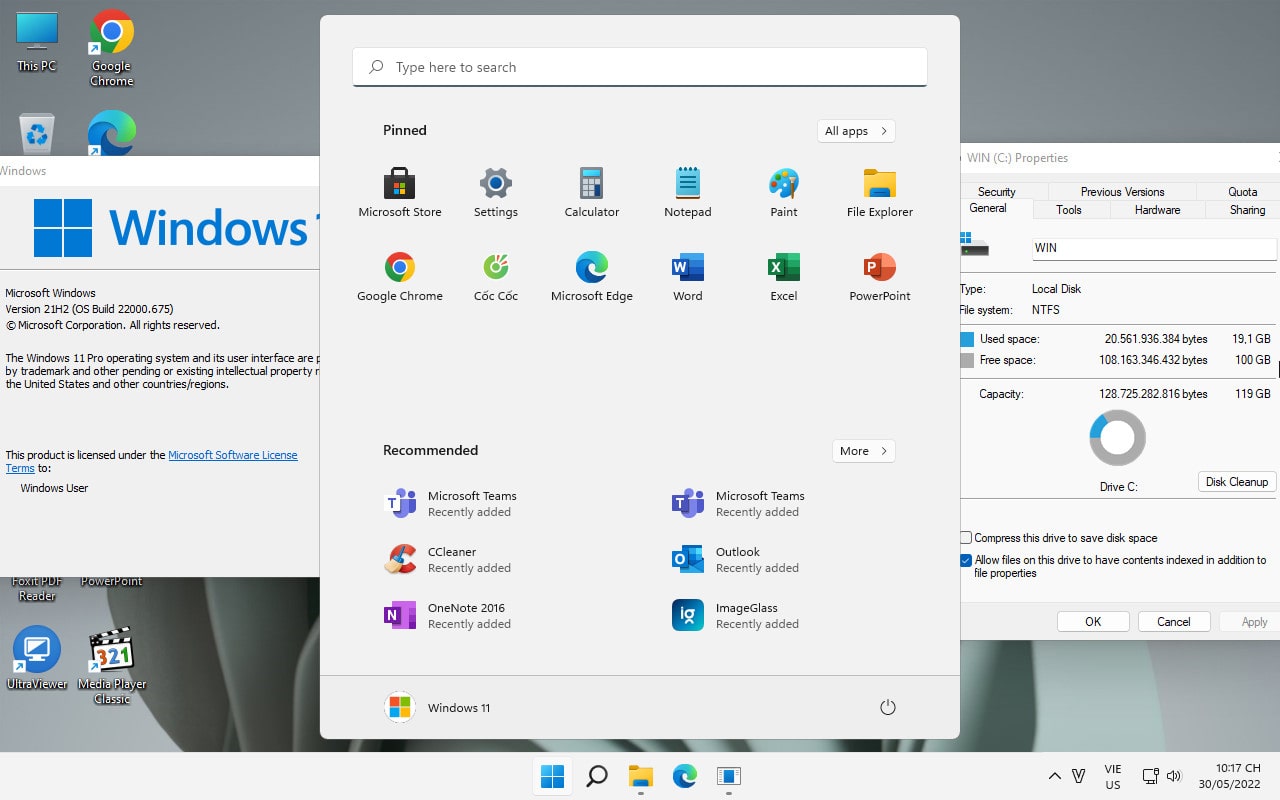Viewport: 1280px width, 800px height.
Task: Show hidden icons in the system tray
Action: (x=1054, y=775)
